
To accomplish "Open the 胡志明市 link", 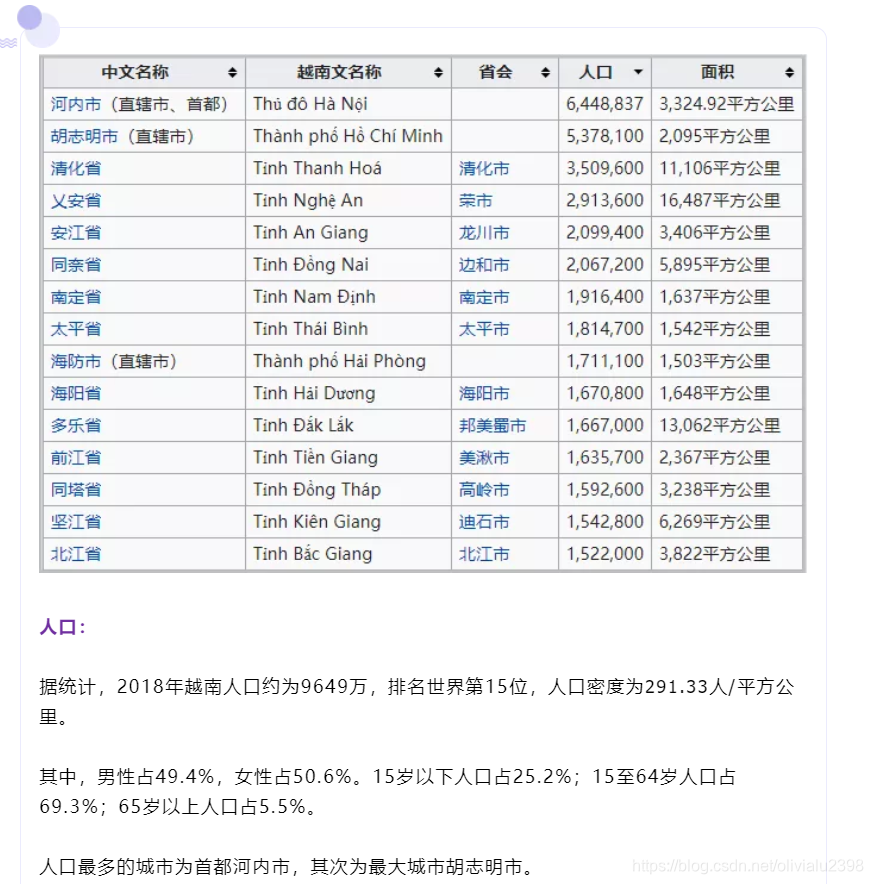I will 84,136.
